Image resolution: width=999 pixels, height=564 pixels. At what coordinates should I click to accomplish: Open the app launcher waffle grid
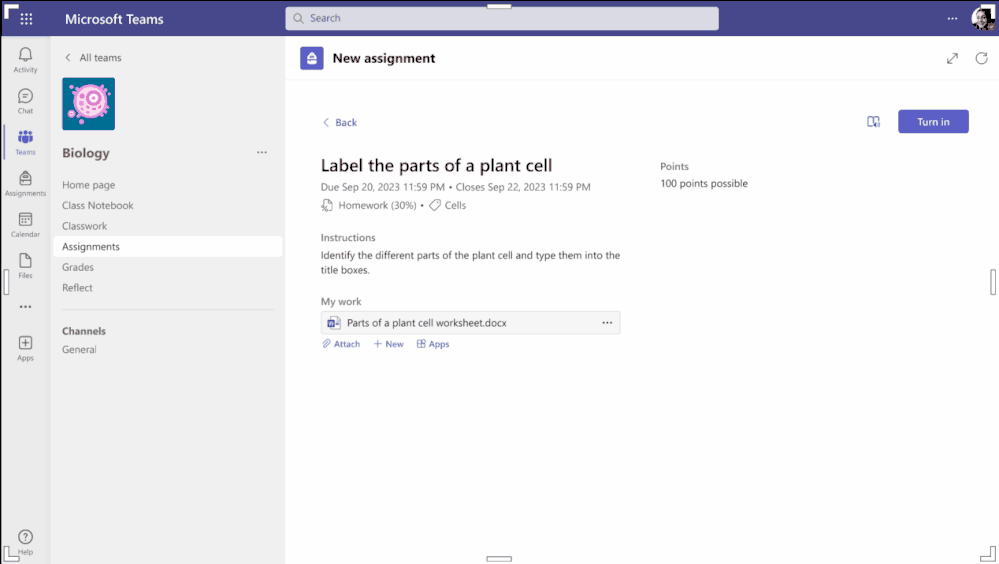(x=26, y=19)
